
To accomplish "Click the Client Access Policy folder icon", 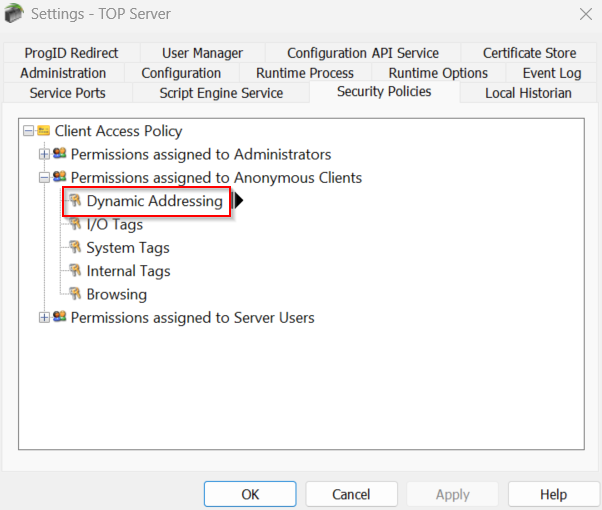I will pyautogui.click(x=43, y=131).
